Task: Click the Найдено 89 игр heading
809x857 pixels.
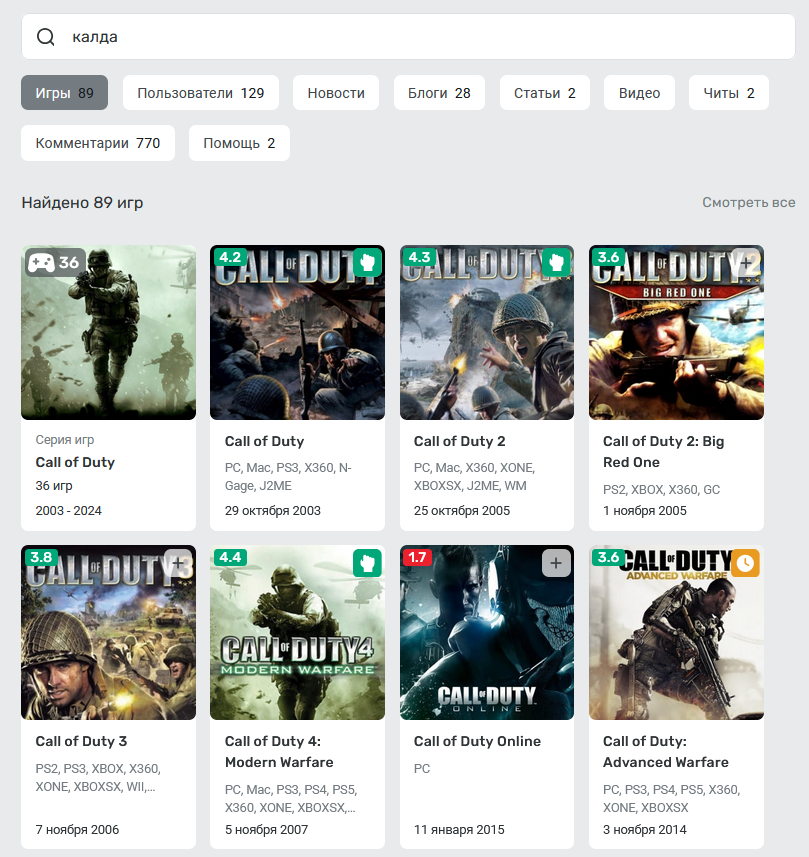Action: coord(82,203)
